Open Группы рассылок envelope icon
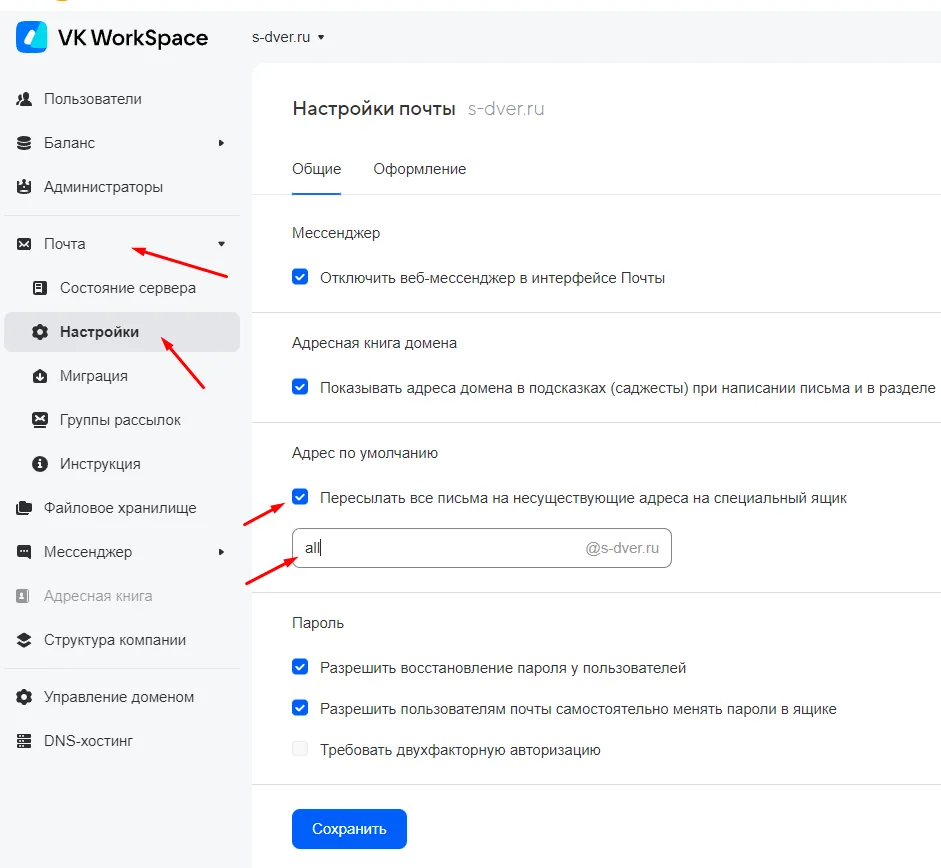Viewport: 941px width, 868px height. pyautogui.click(x=40, y=420)
